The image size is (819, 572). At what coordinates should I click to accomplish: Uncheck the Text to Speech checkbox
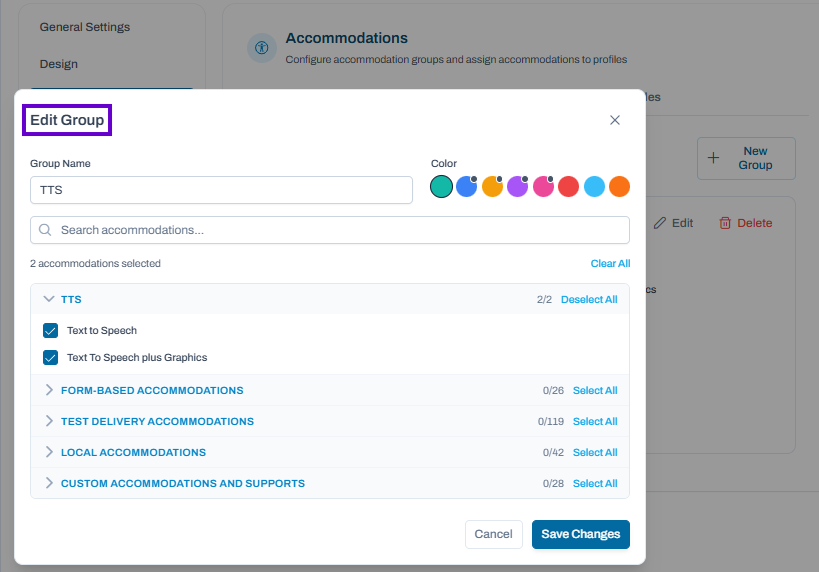[x=51, y=331]
